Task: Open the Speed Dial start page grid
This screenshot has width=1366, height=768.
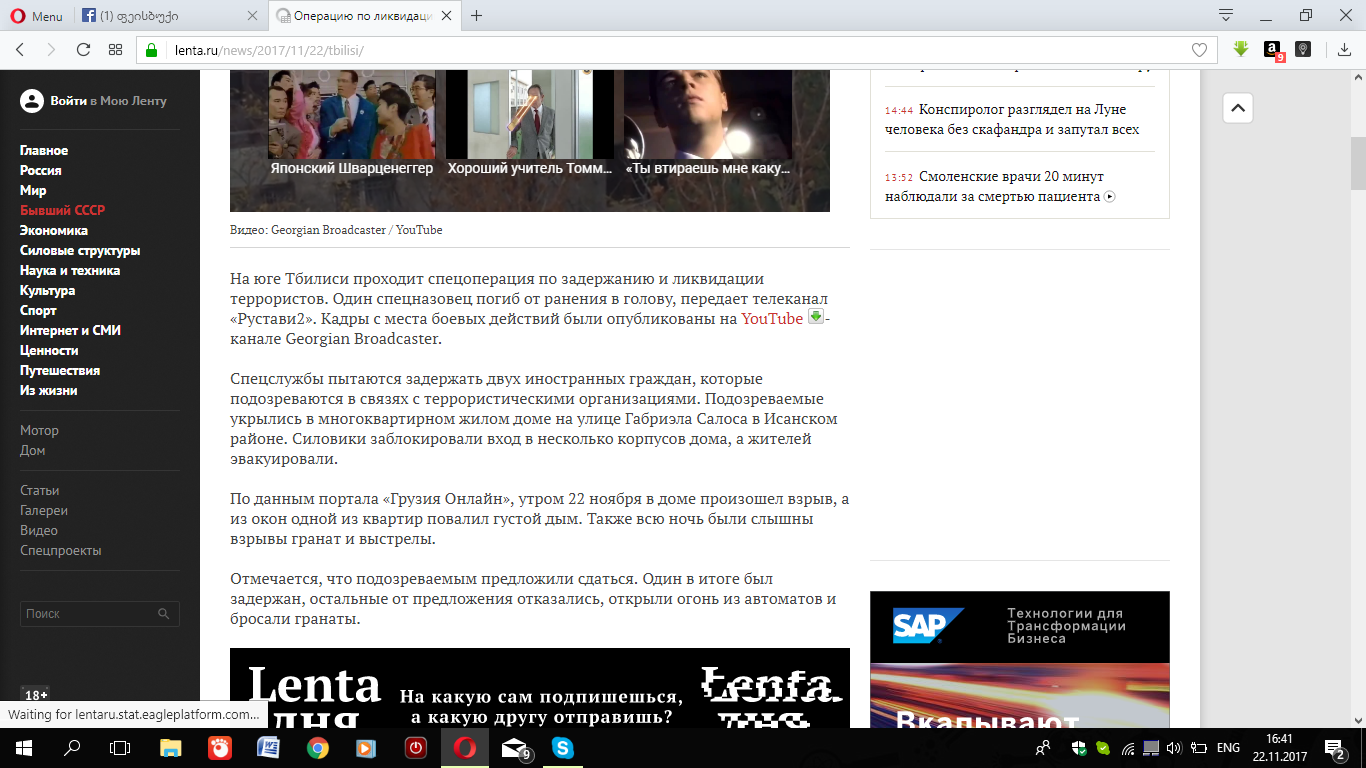Action: 116,50
